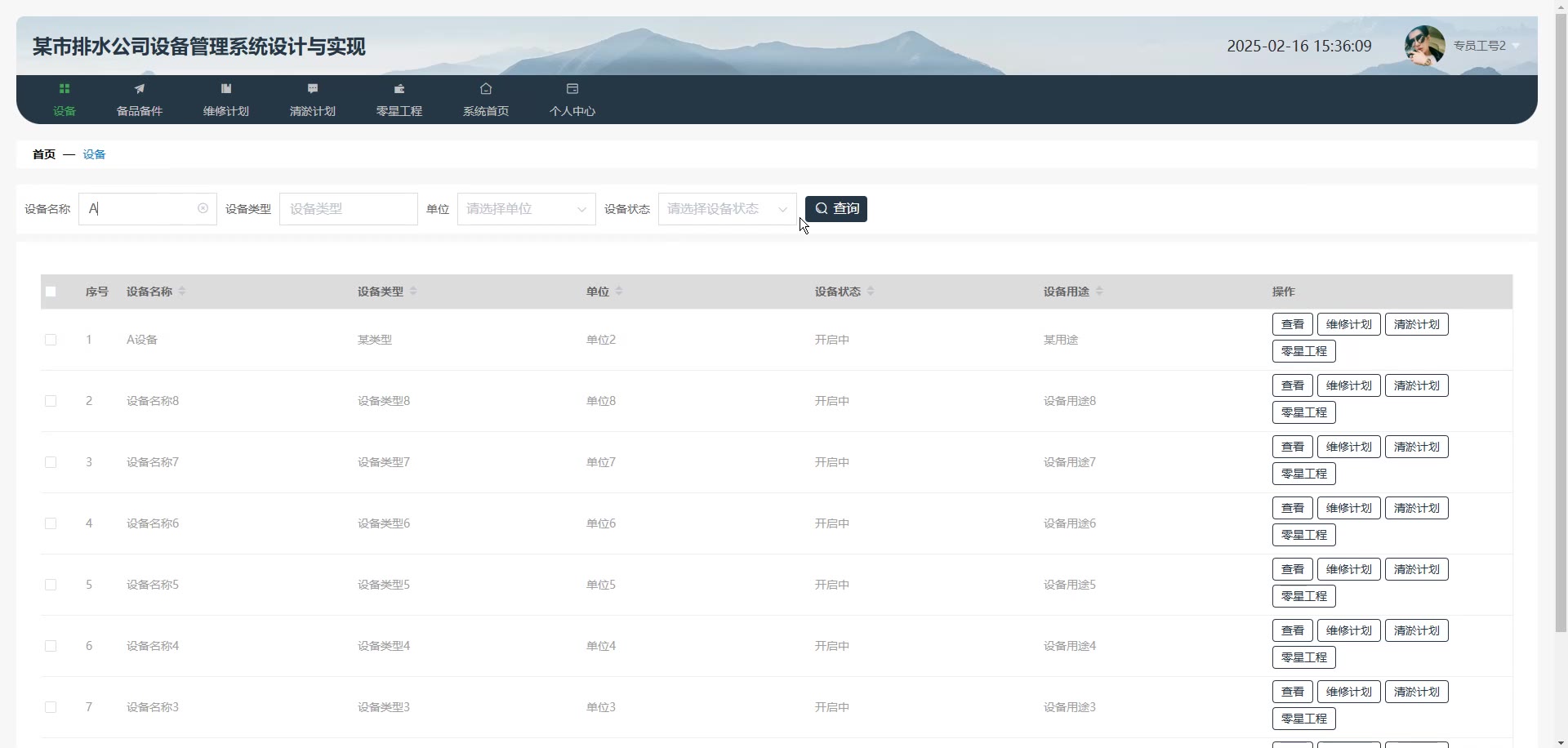Open the 设备 navigation tab
This screenshot has height=748, width=1568.
pyautogui.click(x=65, y=100)
